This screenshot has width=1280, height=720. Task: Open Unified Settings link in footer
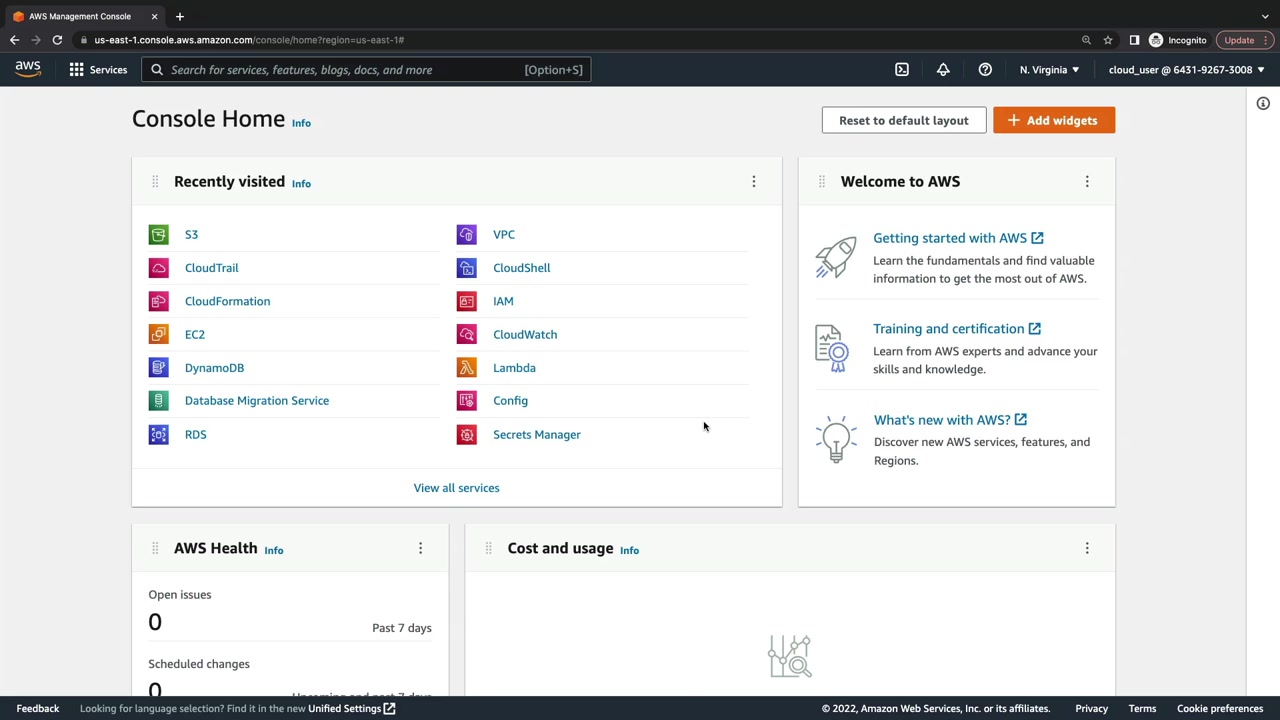pyautogui.click(x=352, y=709)
